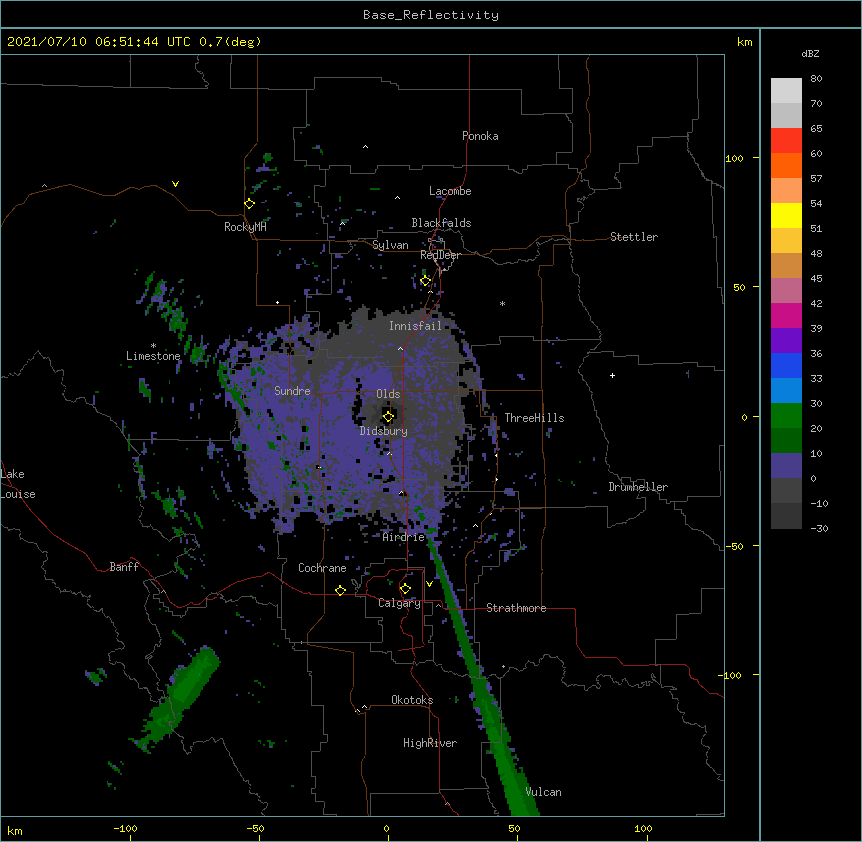Image resolution: width=862 pixels, height=842 pixels.
Task: Select the Innisfail label
Action: point(415,326)
